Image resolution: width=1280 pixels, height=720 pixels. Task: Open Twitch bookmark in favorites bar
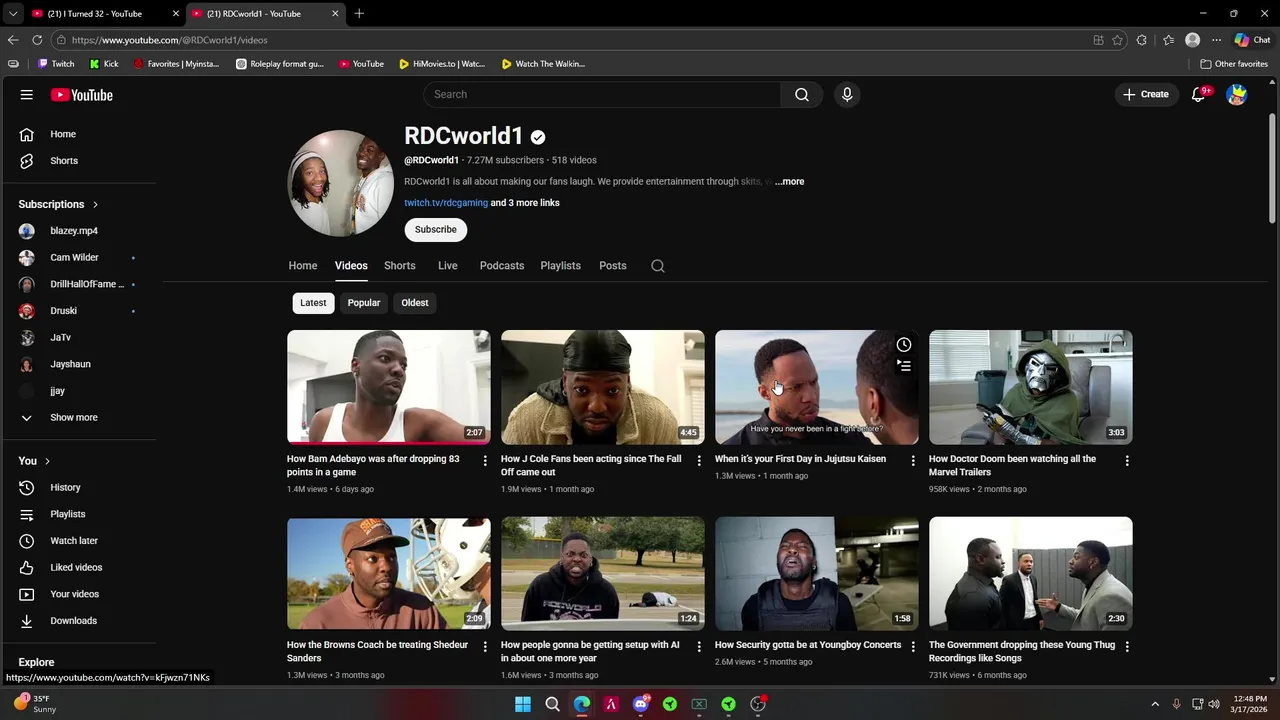(56, 64)
